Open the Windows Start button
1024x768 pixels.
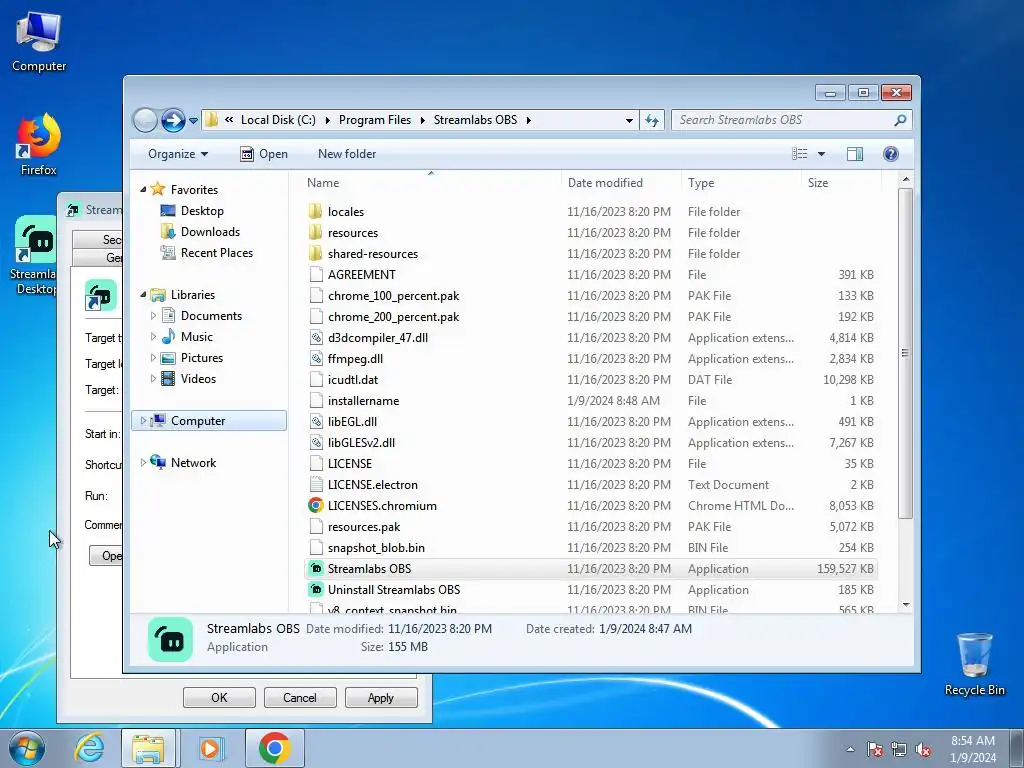pos(27,748)
